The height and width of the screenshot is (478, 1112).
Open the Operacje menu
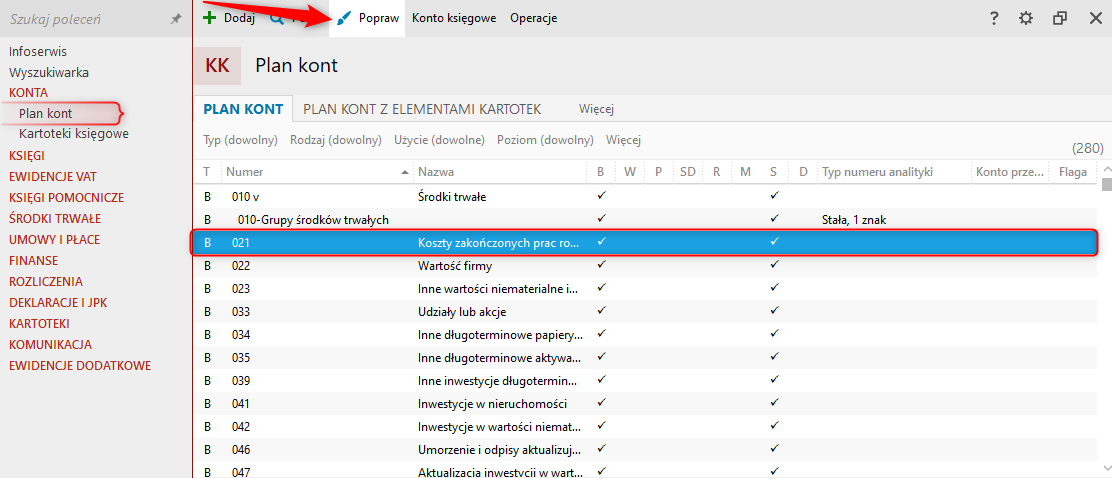pyautogui.click(x=533, y=18)
